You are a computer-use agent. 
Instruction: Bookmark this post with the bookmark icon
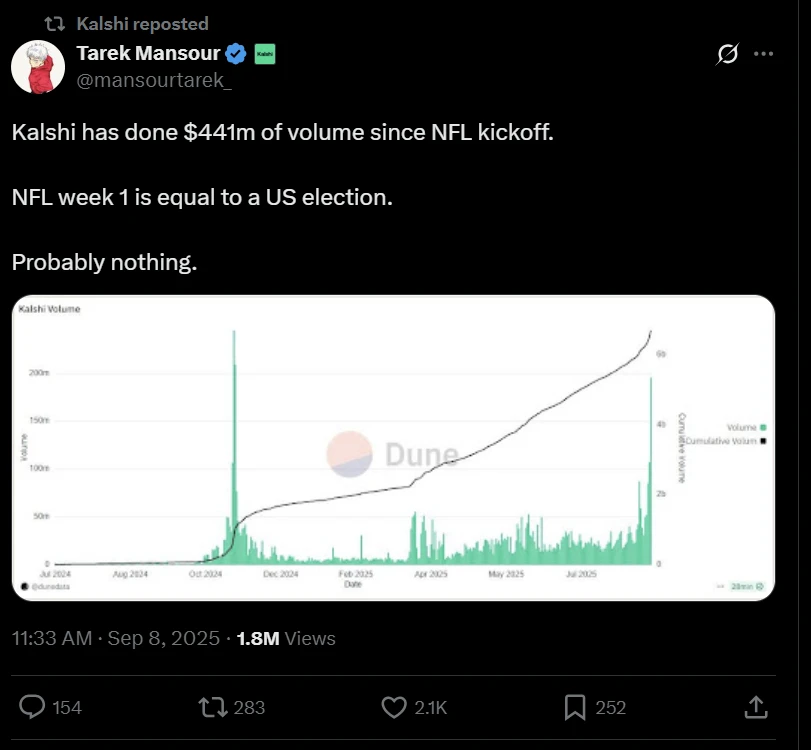pyautogui.click(x=575, y=707)
